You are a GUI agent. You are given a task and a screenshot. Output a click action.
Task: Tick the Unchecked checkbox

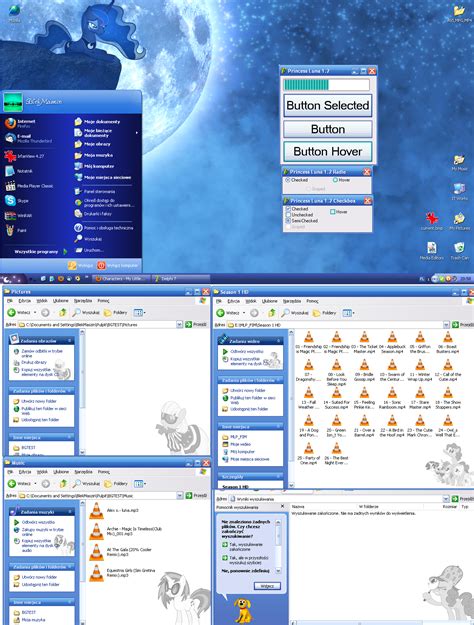click(288, 214)
